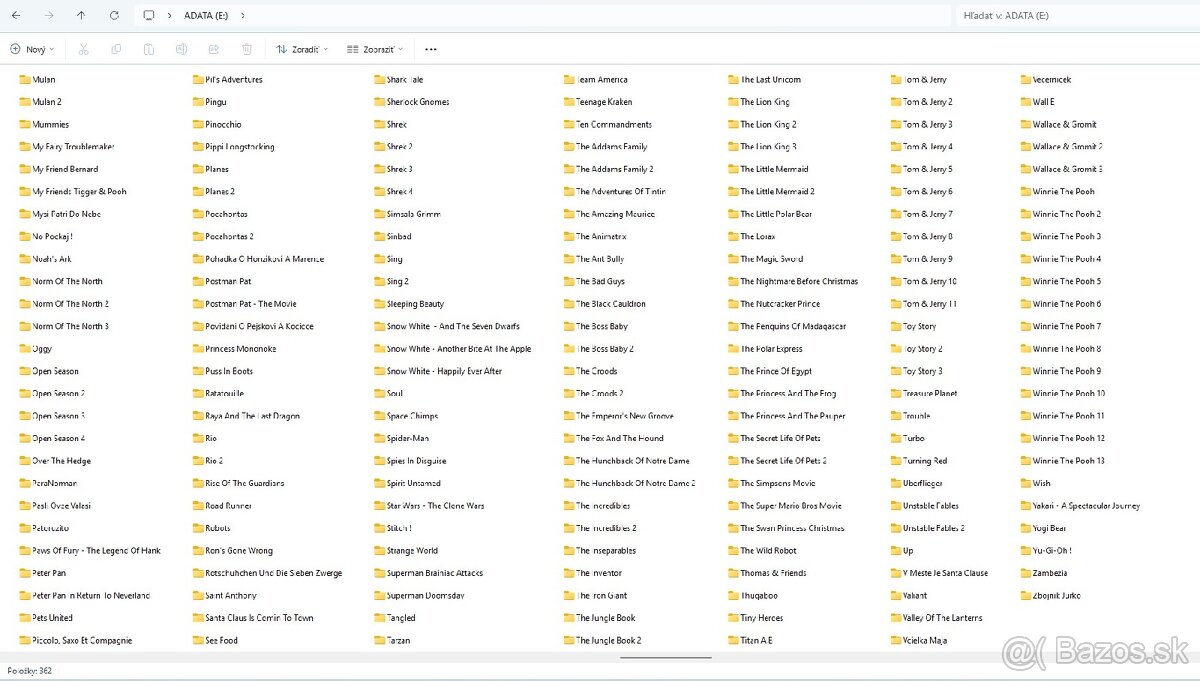Click the Delete trash can icon
1200x681 pixels.
(x=247, y=49)
